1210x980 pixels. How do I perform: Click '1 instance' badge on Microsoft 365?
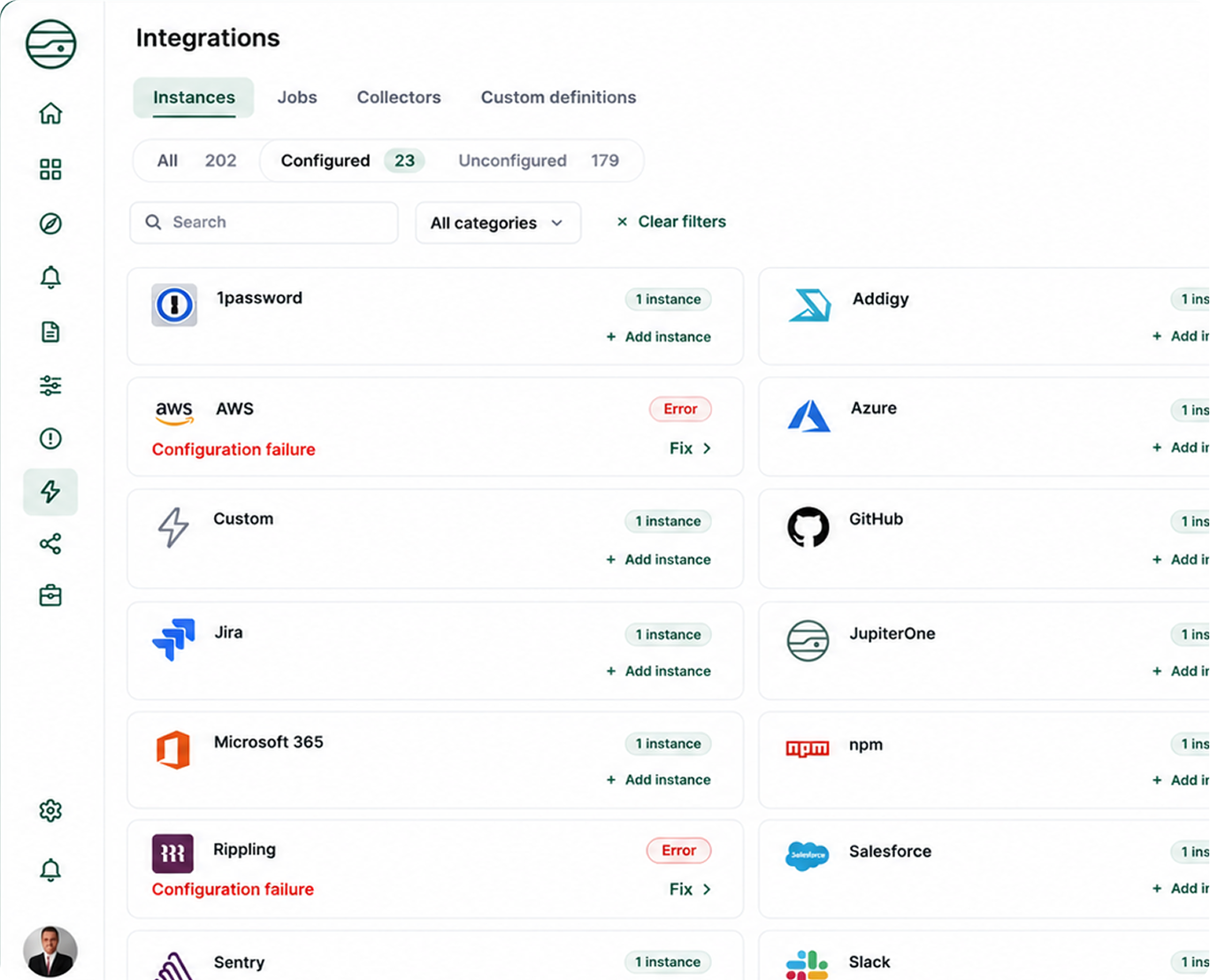tap(668, 744)
